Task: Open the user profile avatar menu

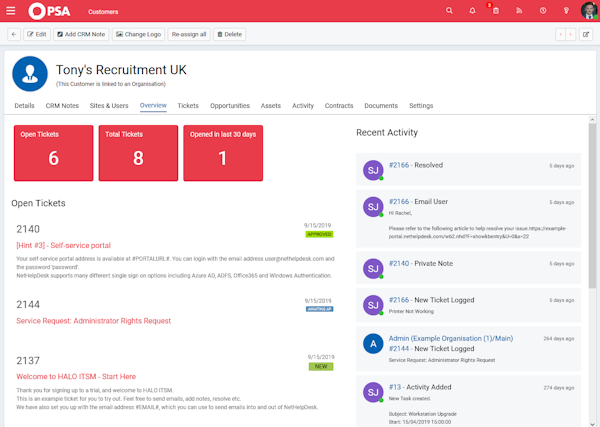Action: [589, 11]
